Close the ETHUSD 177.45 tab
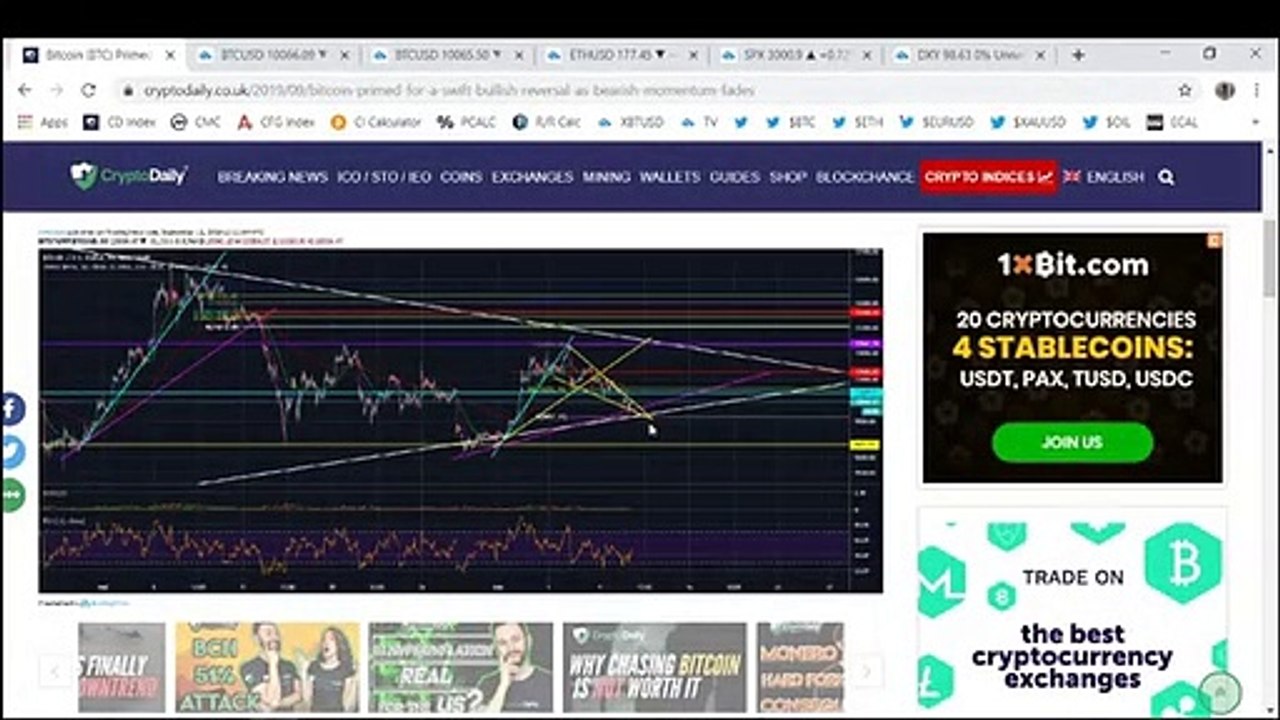This screenshot has width=1280, height=720. coord(692,55)
